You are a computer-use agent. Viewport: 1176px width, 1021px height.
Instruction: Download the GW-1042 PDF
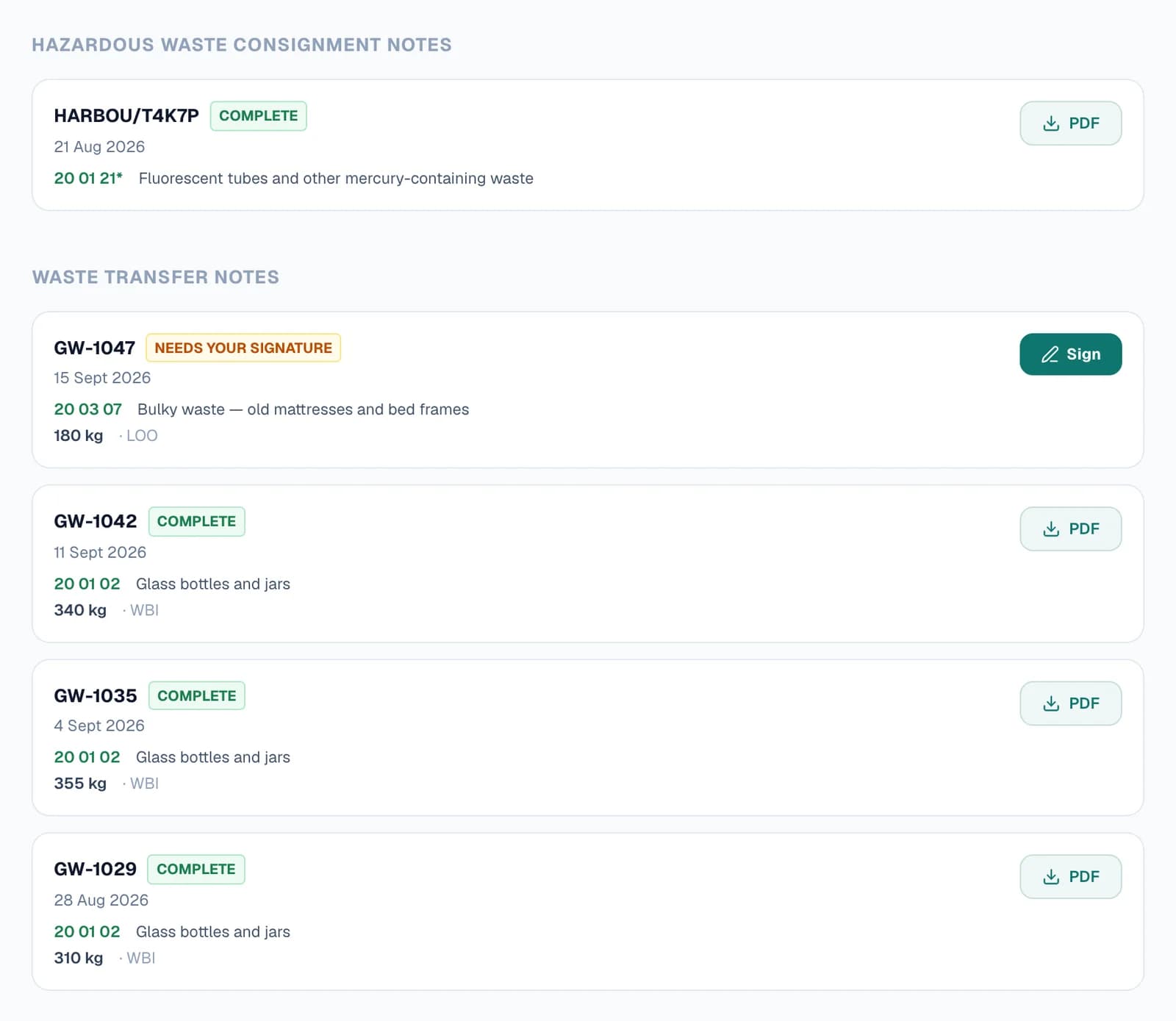pyautogui.click(x=1070, y=529)
